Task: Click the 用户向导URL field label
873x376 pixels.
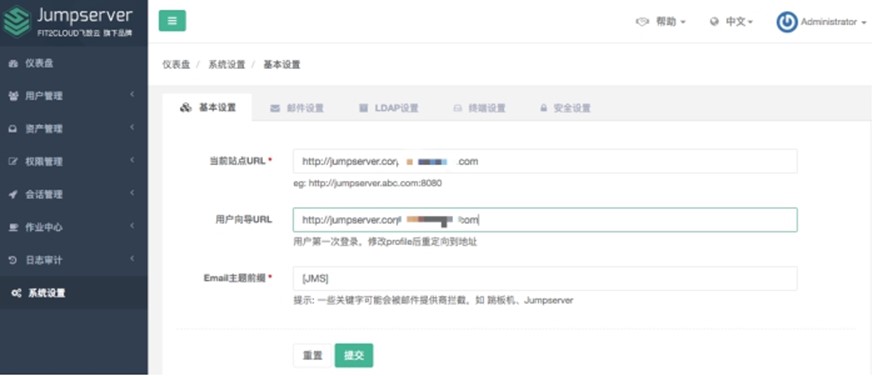Action: tap(244, 219)
